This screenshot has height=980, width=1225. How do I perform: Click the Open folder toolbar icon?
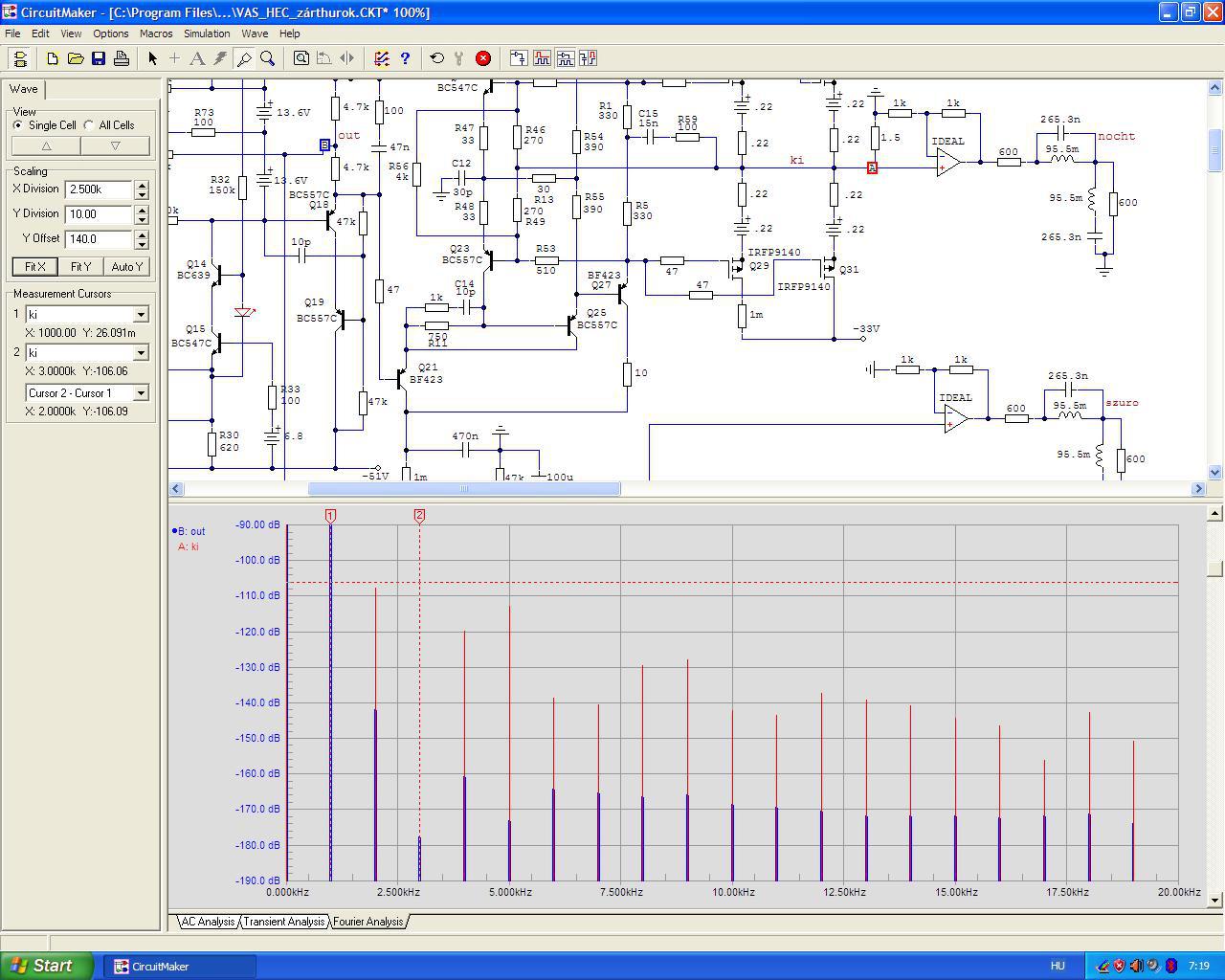coord(76,58)
